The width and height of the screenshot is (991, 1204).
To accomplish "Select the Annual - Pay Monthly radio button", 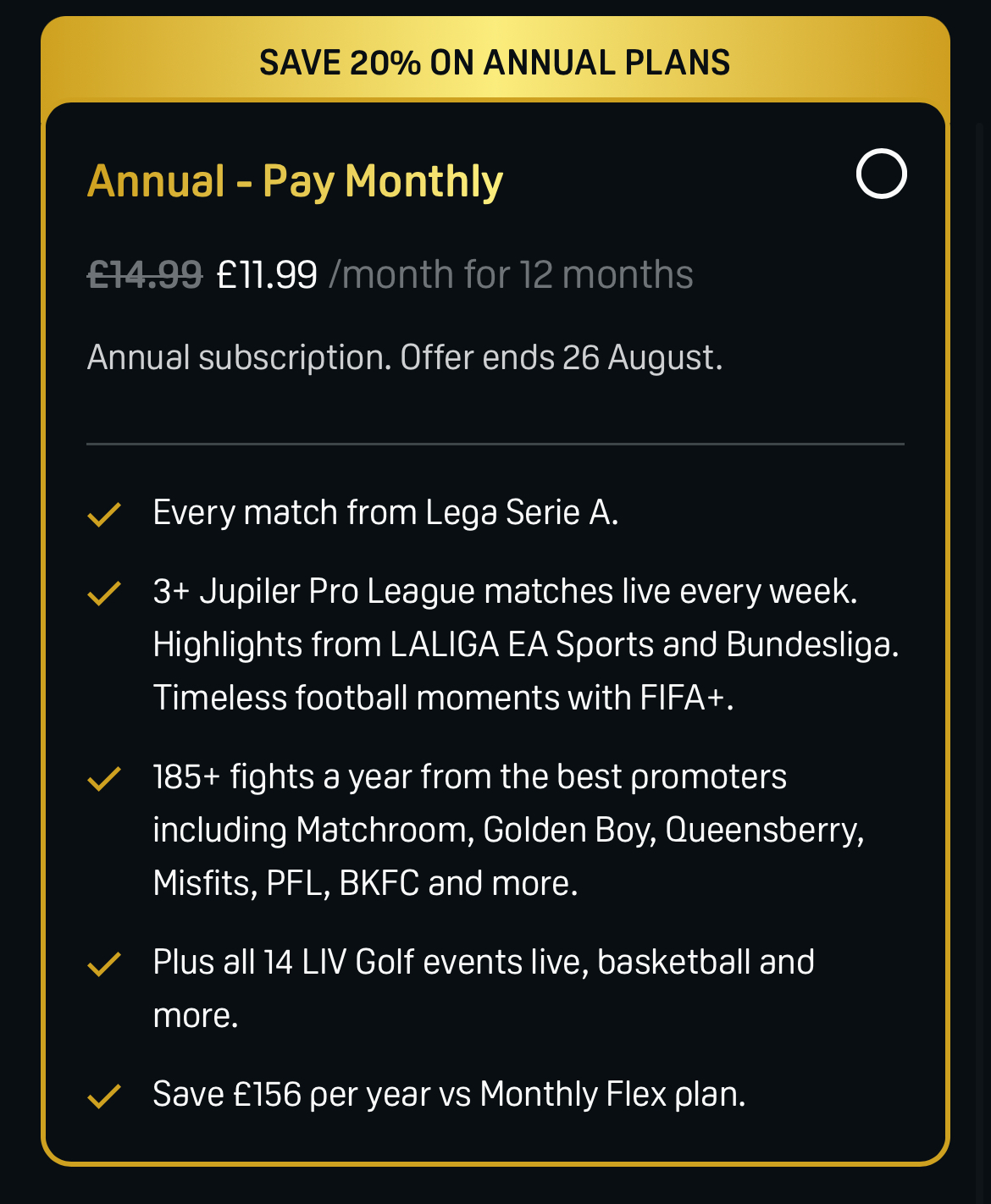I will click(881, 174).
